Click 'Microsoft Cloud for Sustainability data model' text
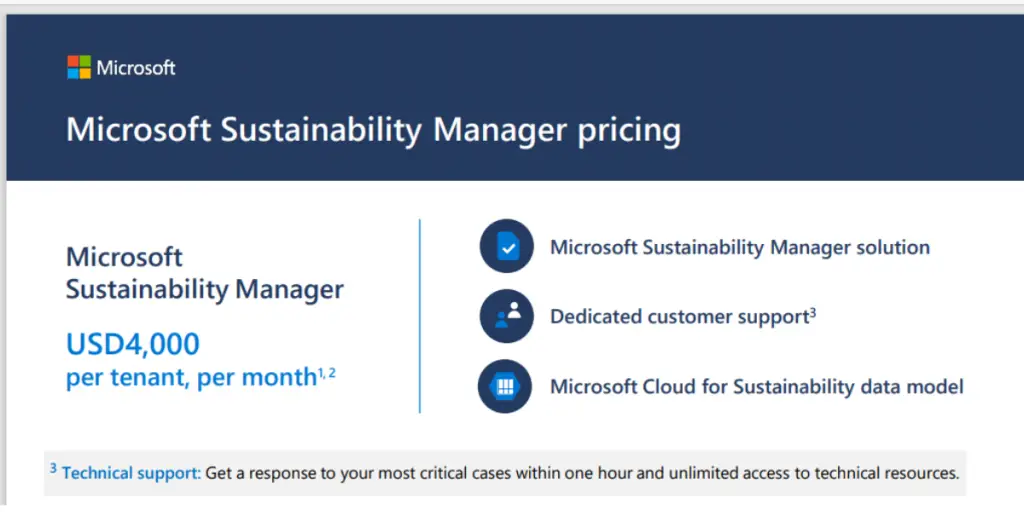Viewport: 1024px width, 512px height. click(x=757, y=387)
